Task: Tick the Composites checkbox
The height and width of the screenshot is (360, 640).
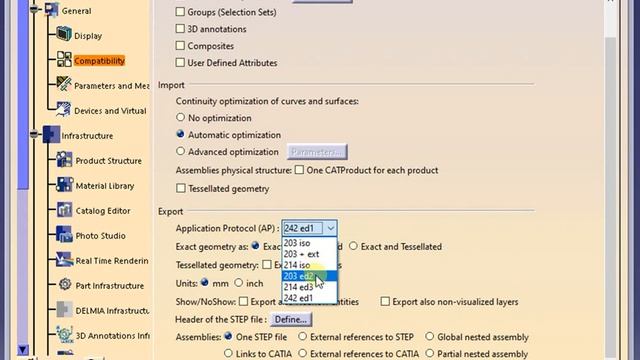Action: pyautogui.click(x=180, y=45)
